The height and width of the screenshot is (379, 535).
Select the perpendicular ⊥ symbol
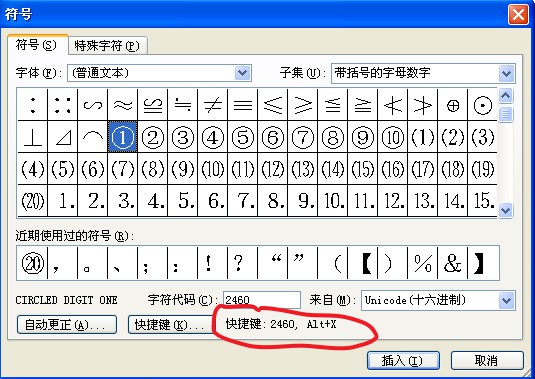[x=33, y=137]
